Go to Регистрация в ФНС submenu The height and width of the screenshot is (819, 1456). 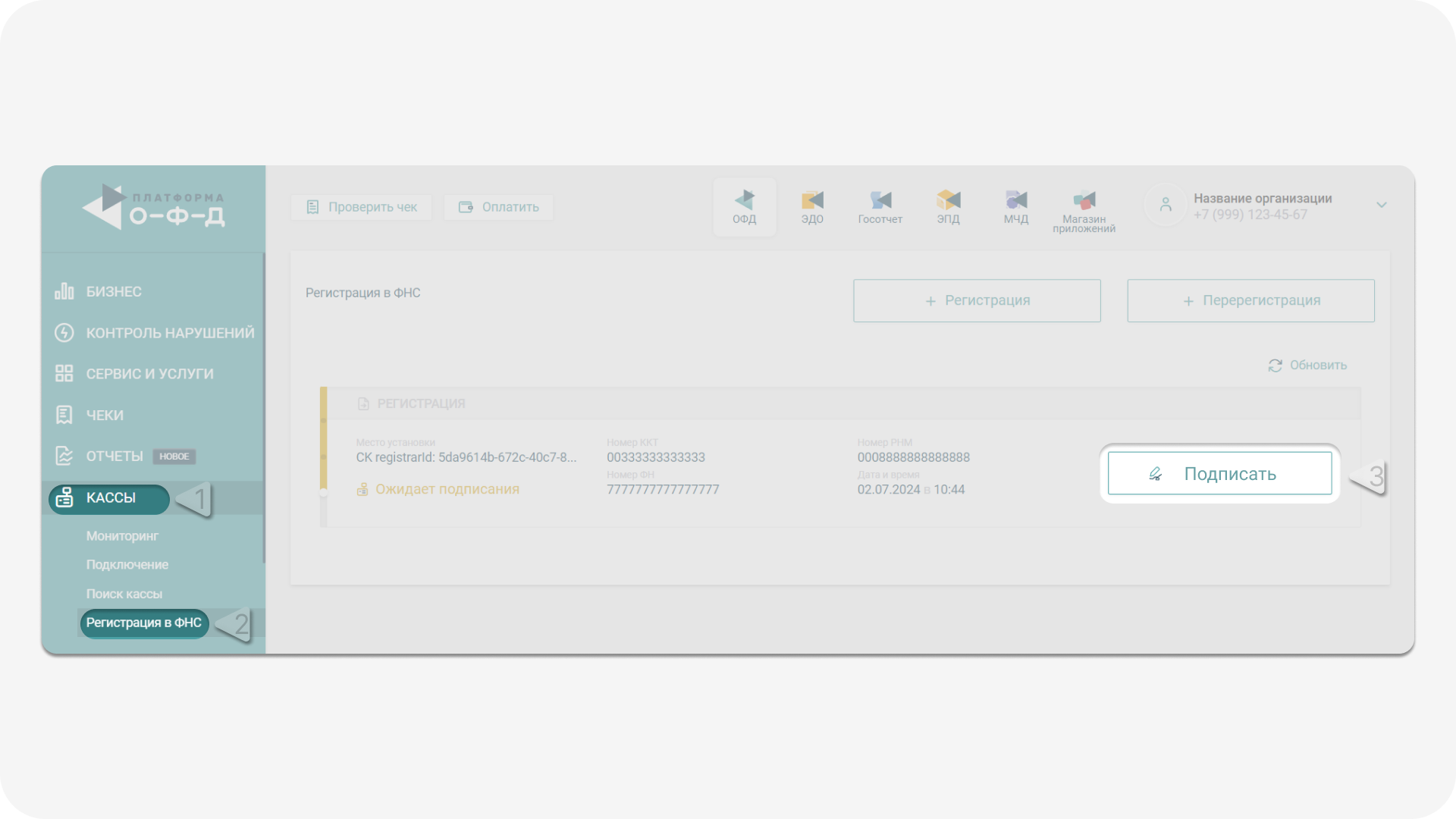(143, 623)
